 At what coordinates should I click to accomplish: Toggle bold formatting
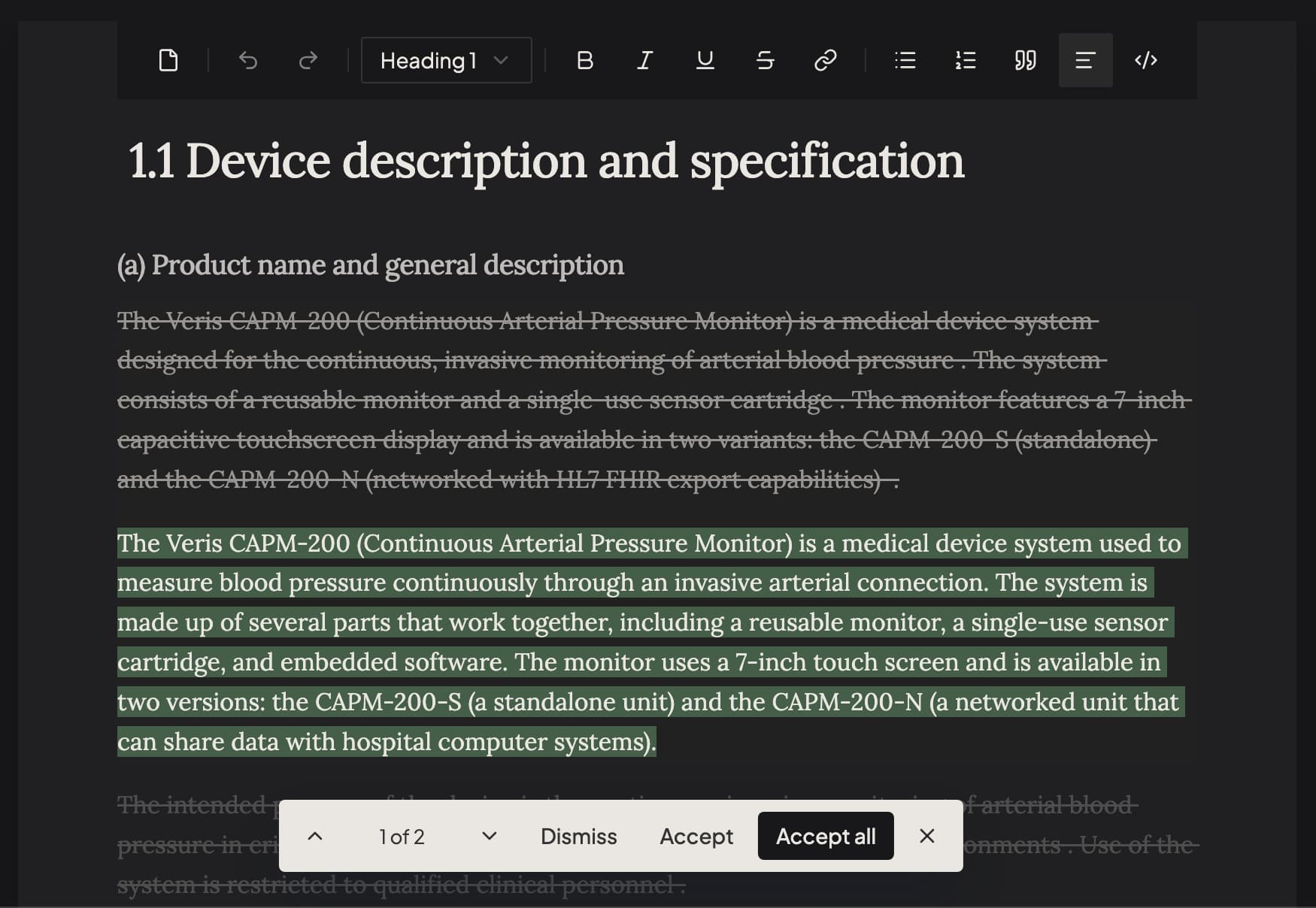coord(584,60)
